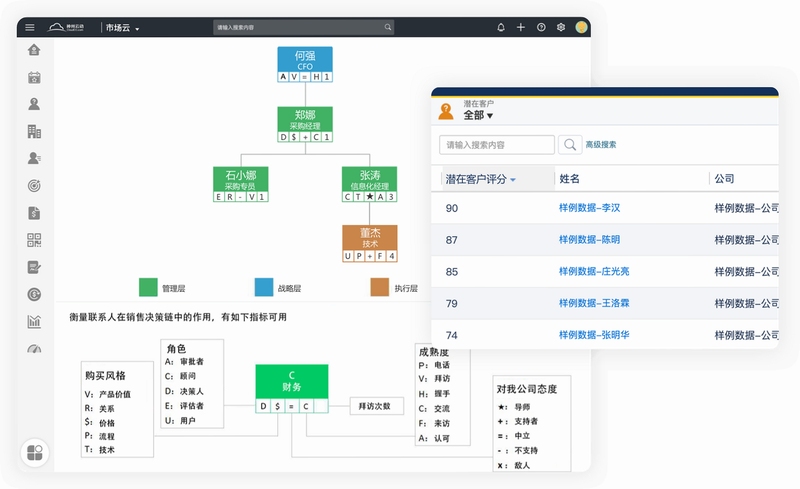The image size is (800, 489).
Task: Click the green C 财务 example card
Action: (x=292, y=388)
